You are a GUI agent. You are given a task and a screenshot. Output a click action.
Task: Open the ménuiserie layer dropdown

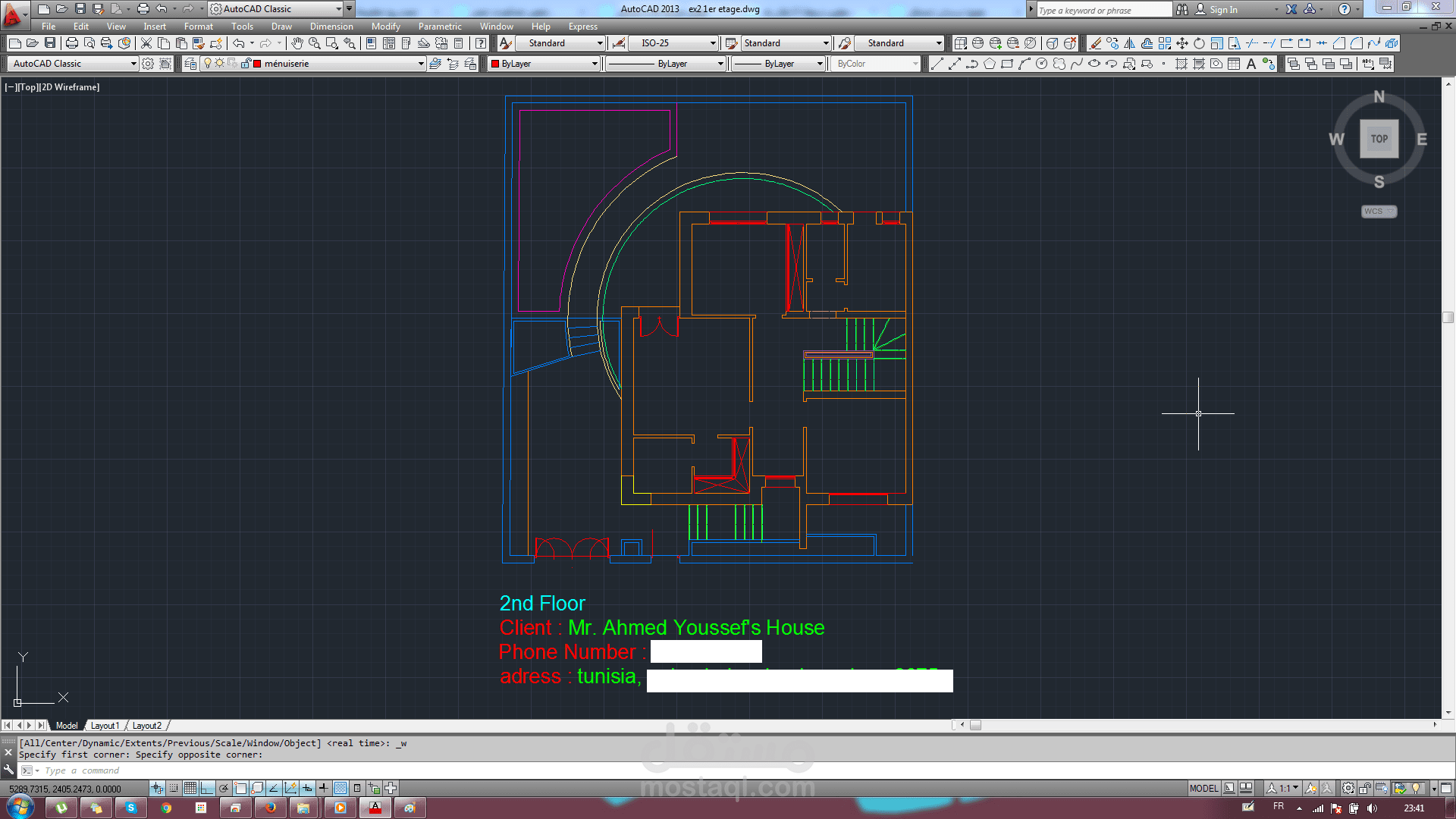click(x=421, y=64)
